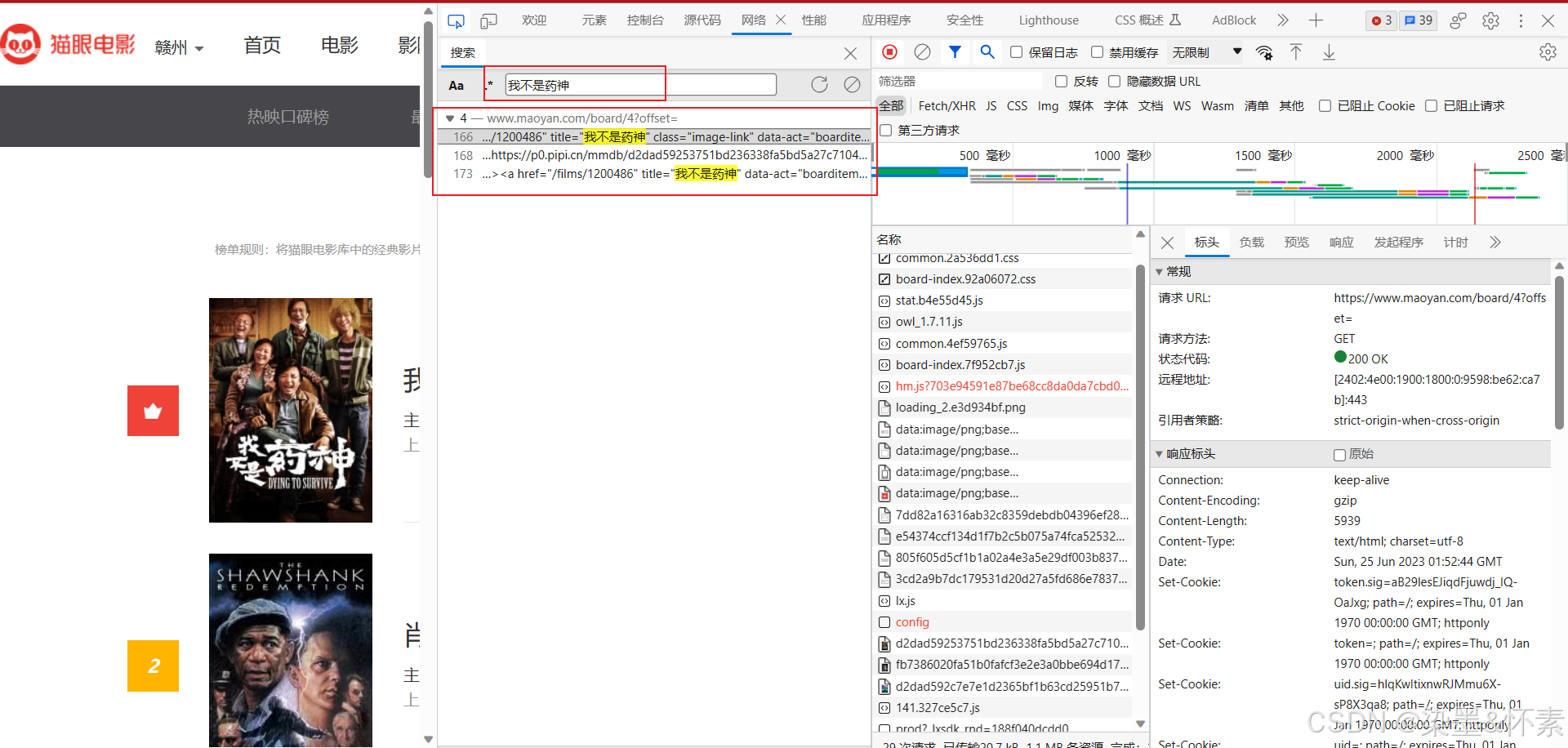This screenshot has height=748, width=1568.
Task: Clear search results circle-slash icon
Action: pos(852,84)
